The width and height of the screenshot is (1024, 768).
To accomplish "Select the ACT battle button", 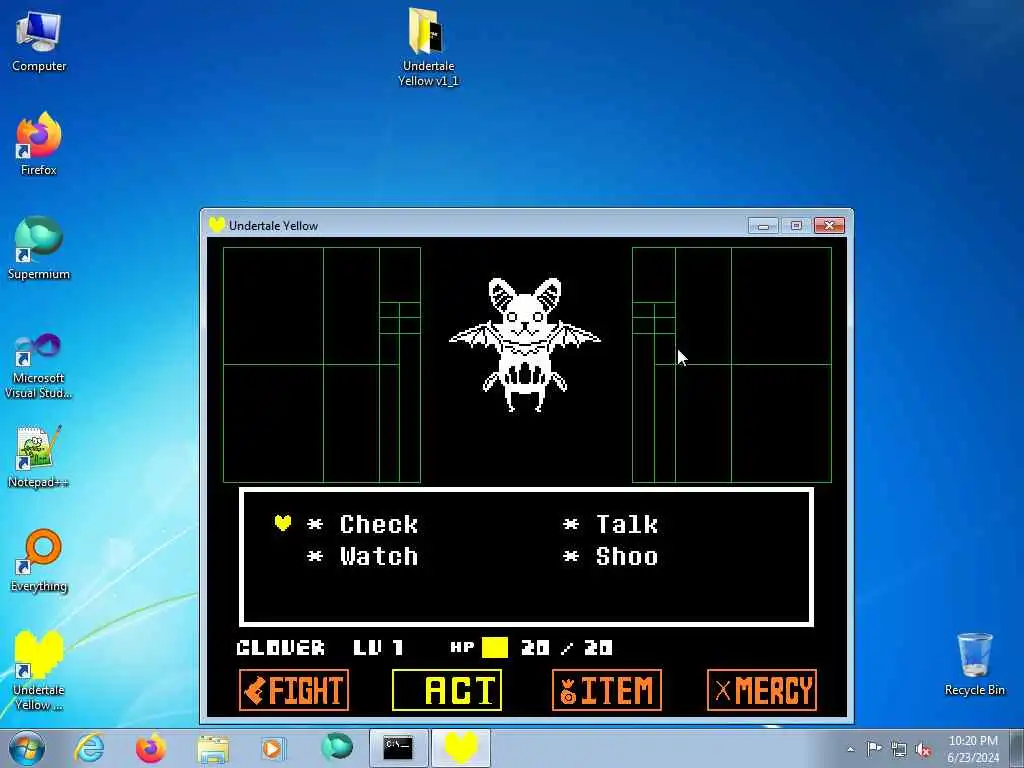I will point(447,690).
